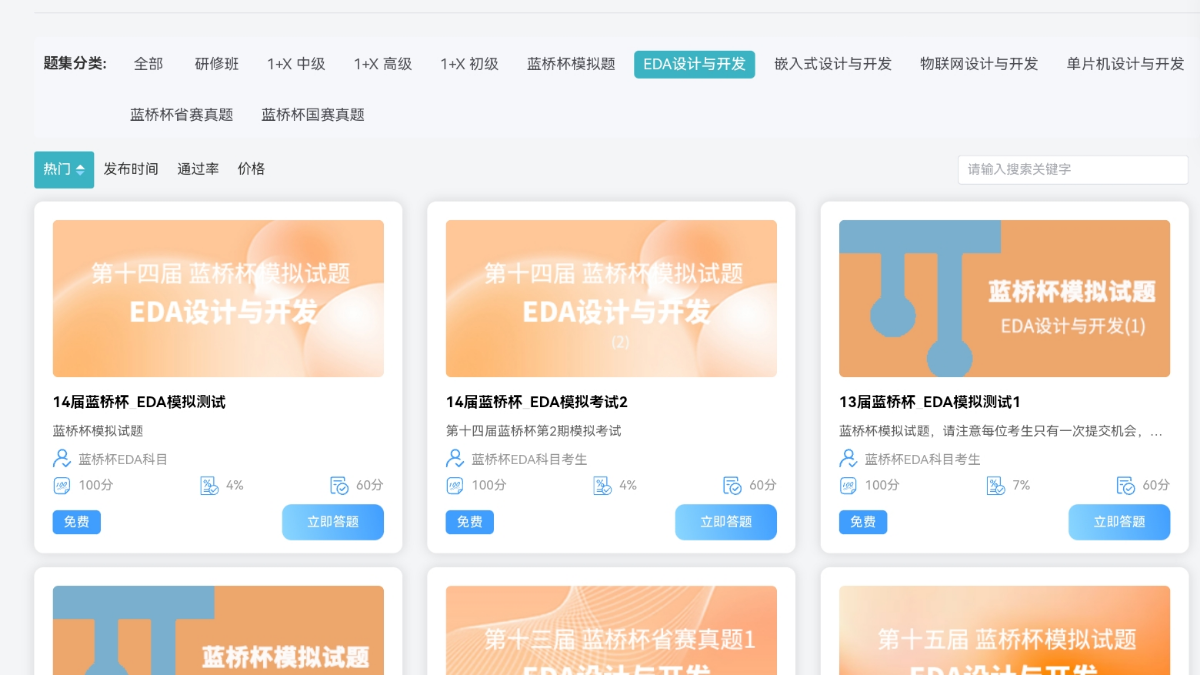Click the author icon beside 蓝桥杯EDA科目
The image size is (1200, 675).
pos(62,459)
